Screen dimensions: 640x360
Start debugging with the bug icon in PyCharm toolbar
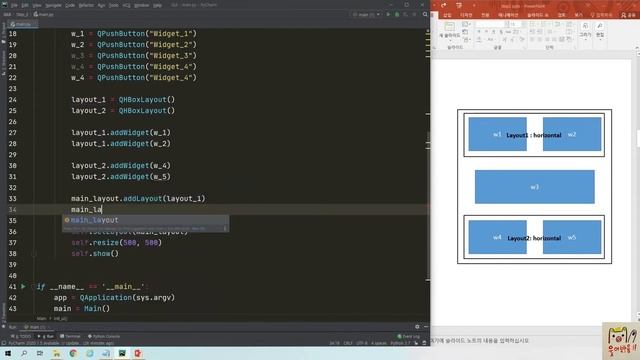click(397, 14)
